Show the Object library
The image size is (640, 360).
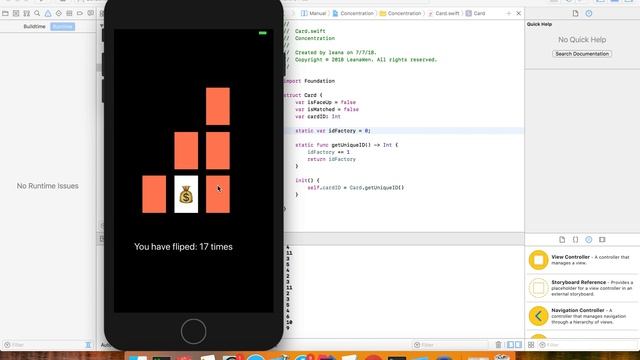click(x=589, y=240)
